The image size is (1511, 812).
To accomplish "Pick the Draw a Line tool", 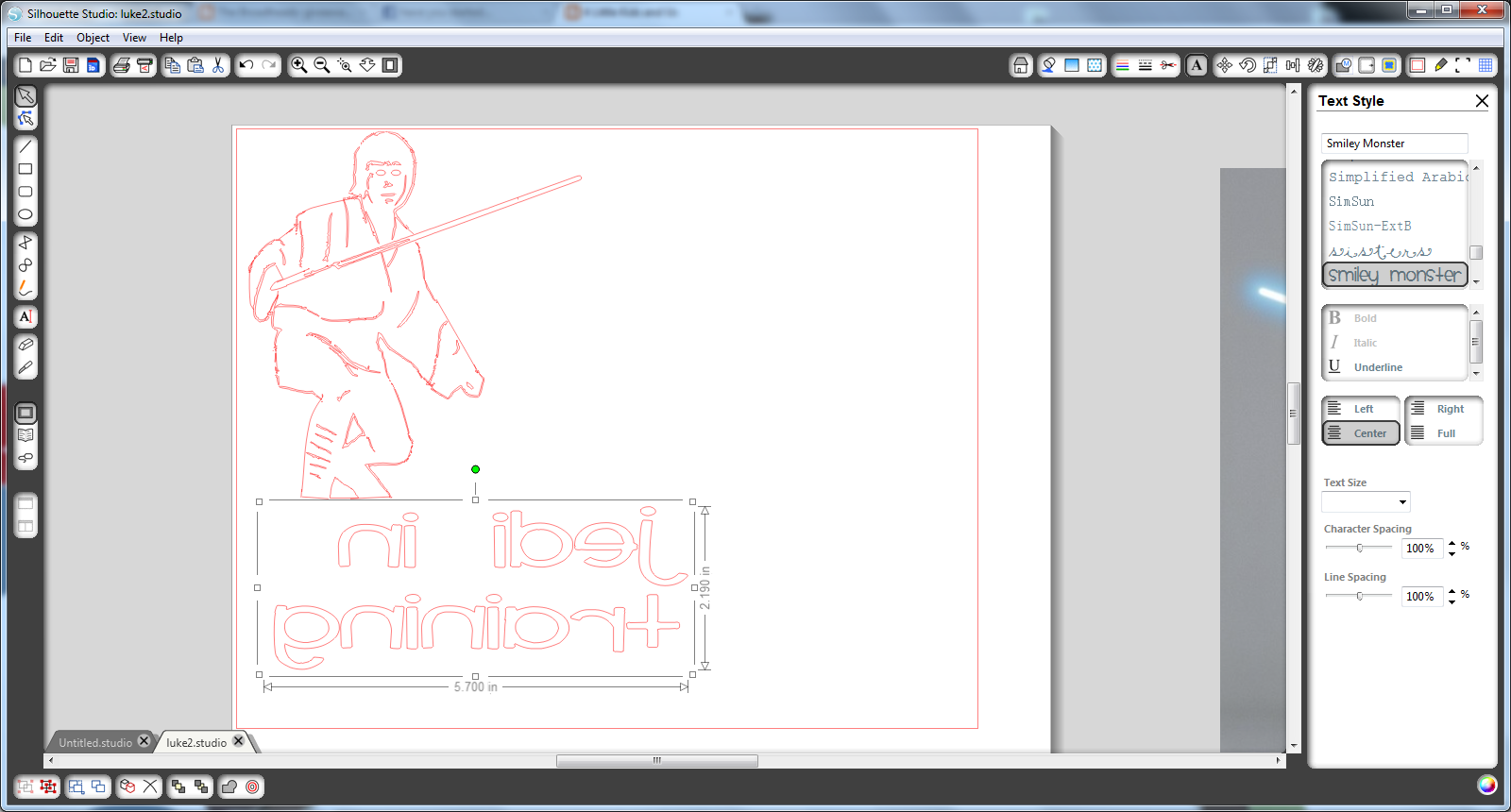I will (x=25, y=146).
